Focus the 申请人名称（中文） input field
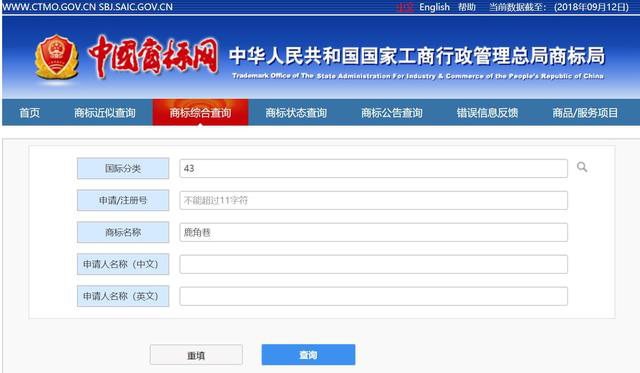Image resolution: width=640 pixels, height=373 pixels. pyautogui.click(x=373, y=264)
